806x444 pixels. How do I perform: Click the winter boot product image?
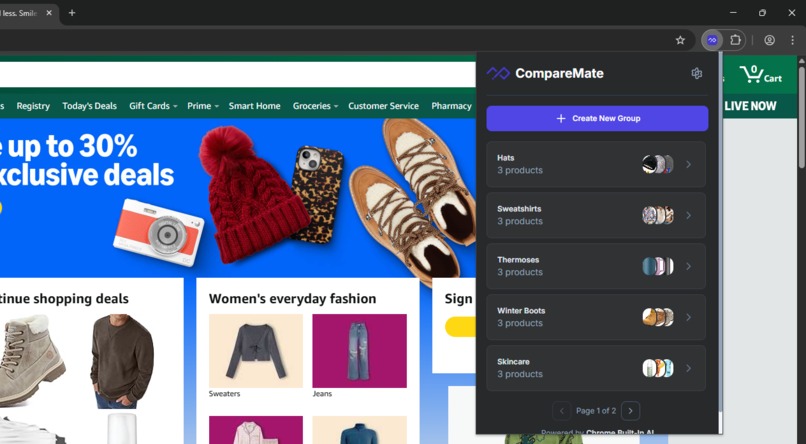pyautogui.click(x=32, y=360)
